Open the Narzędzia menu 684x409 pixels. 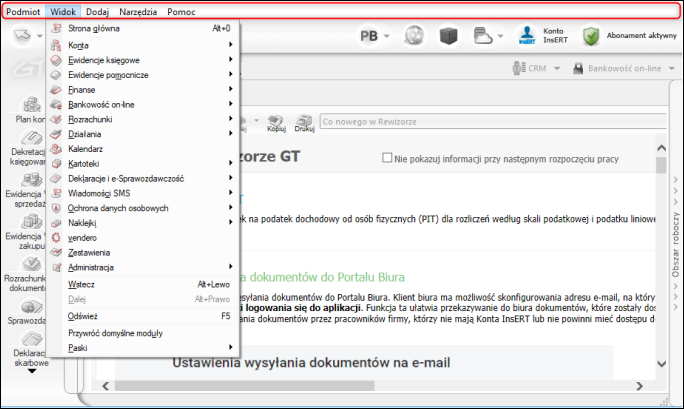138,12
